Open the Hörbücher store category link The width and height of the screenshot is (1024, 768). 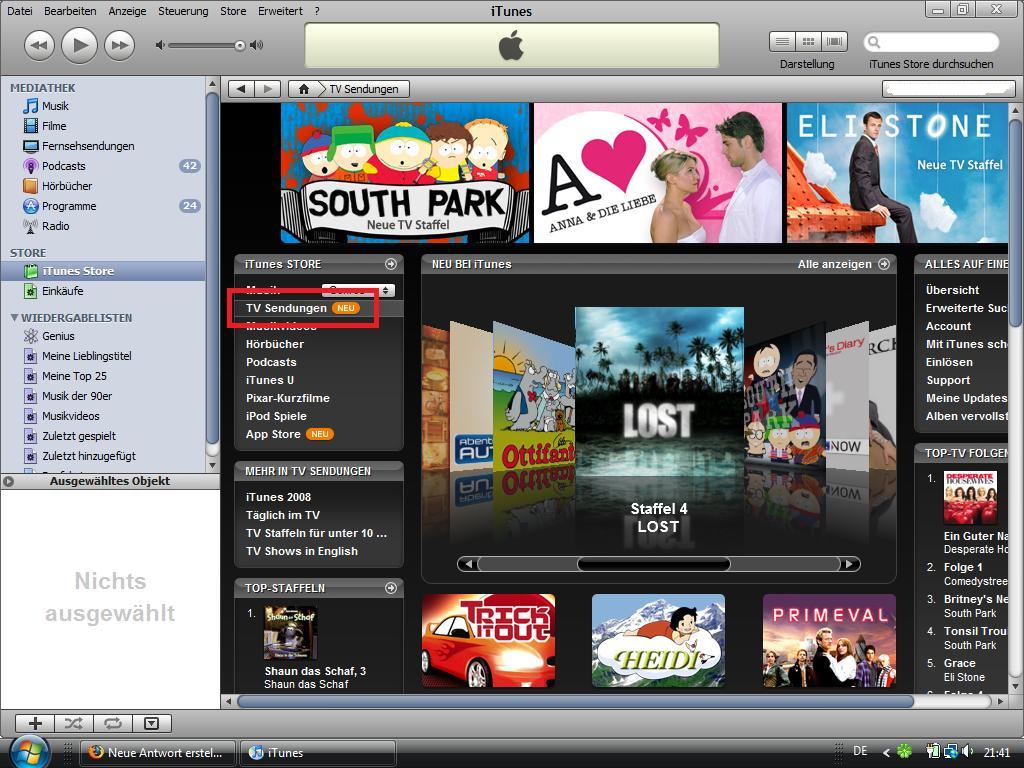(275, 344)
